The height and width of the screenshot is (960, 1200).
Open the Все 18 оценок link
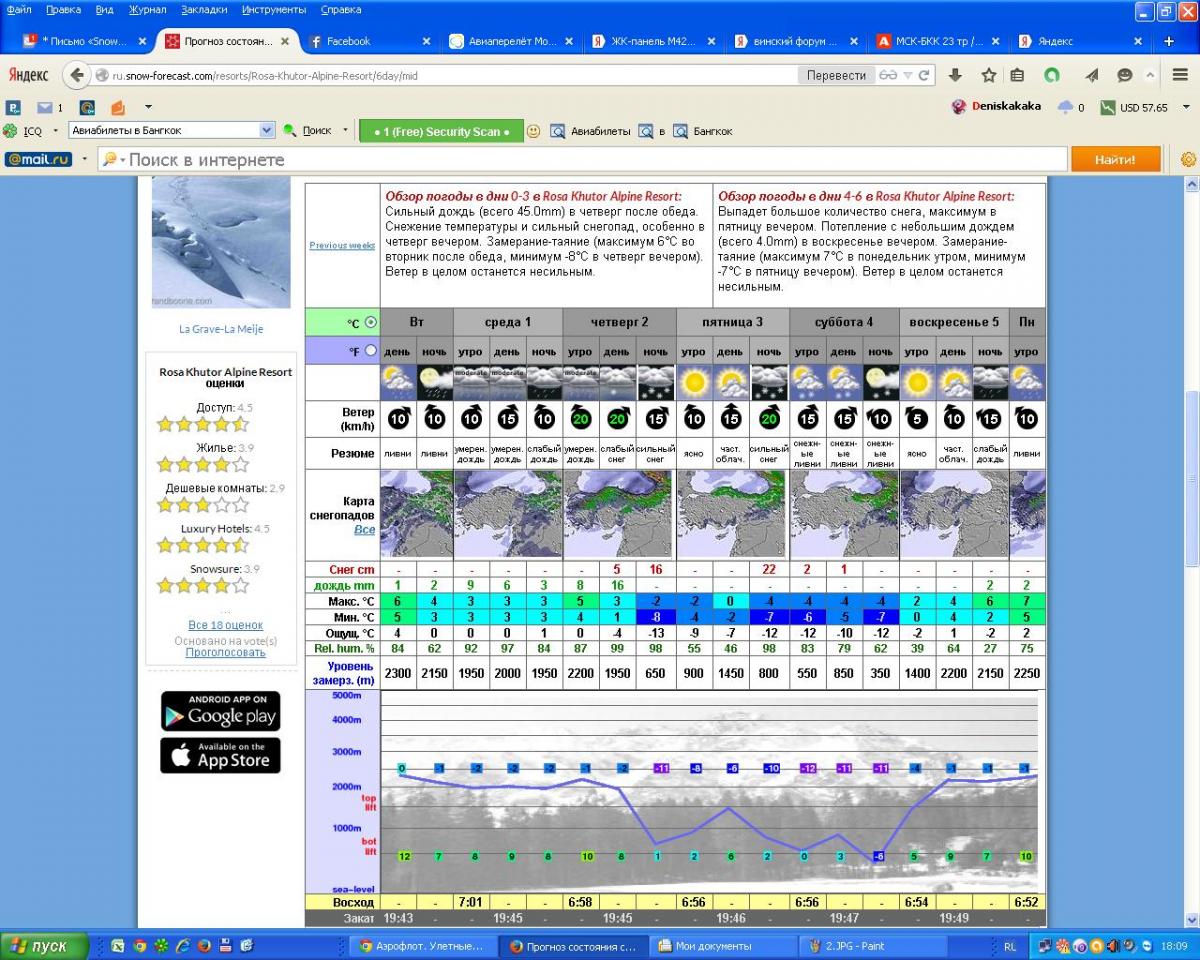225,625
